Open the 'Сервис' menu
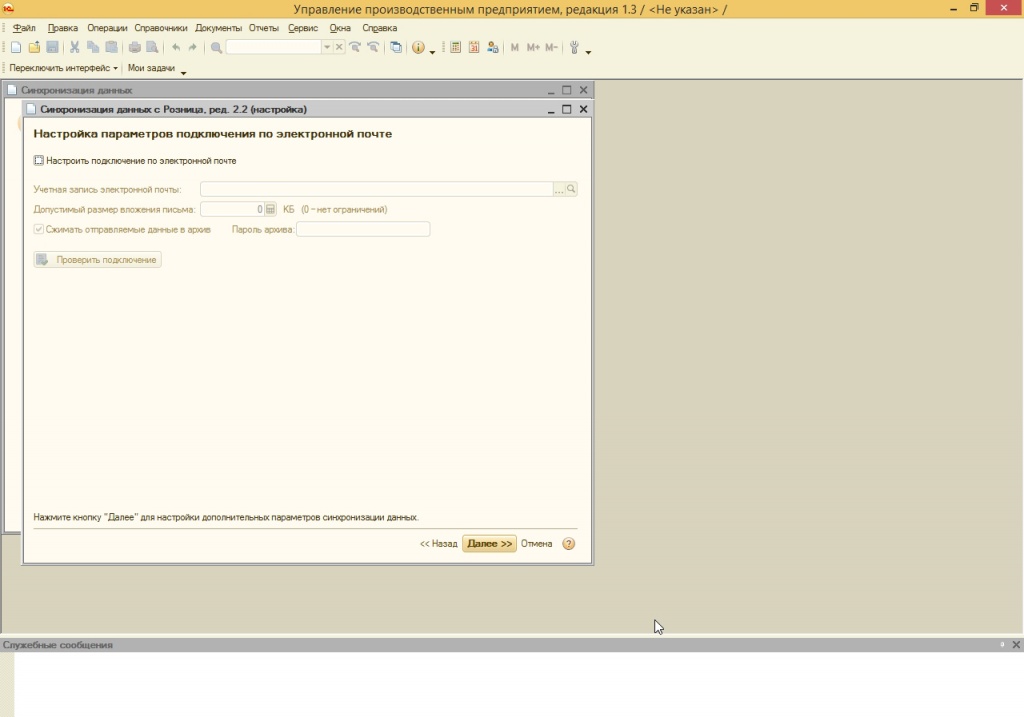Screen dimensions: 1024x717 (303, 28)
